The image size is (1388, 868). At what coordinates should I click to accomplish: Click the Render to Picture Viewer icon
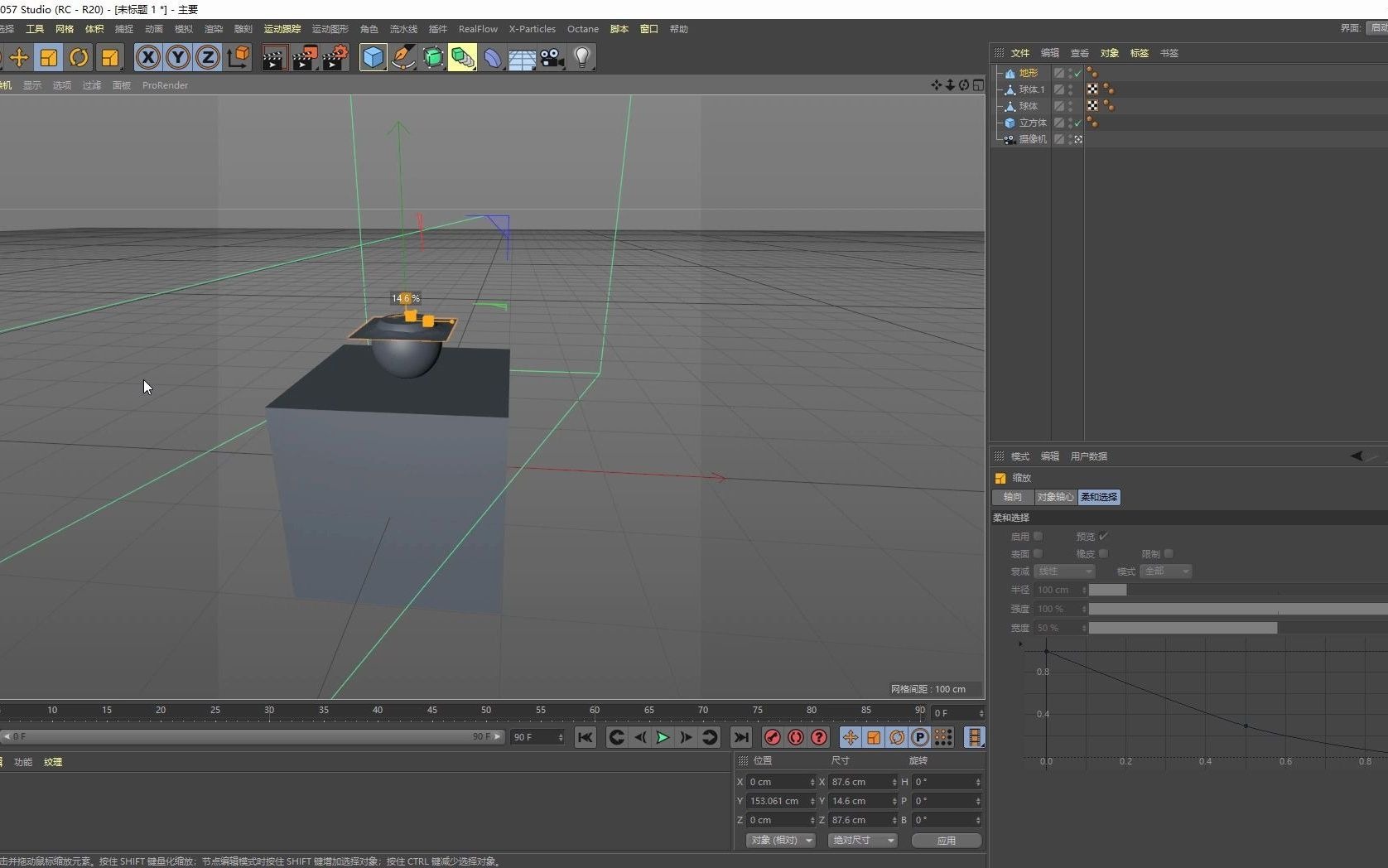coord(305,57)
